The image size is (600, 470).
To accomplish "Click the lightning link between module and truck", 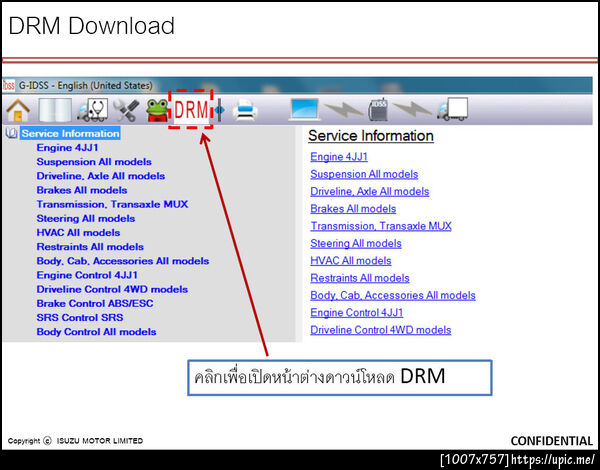I will point(412,110).
